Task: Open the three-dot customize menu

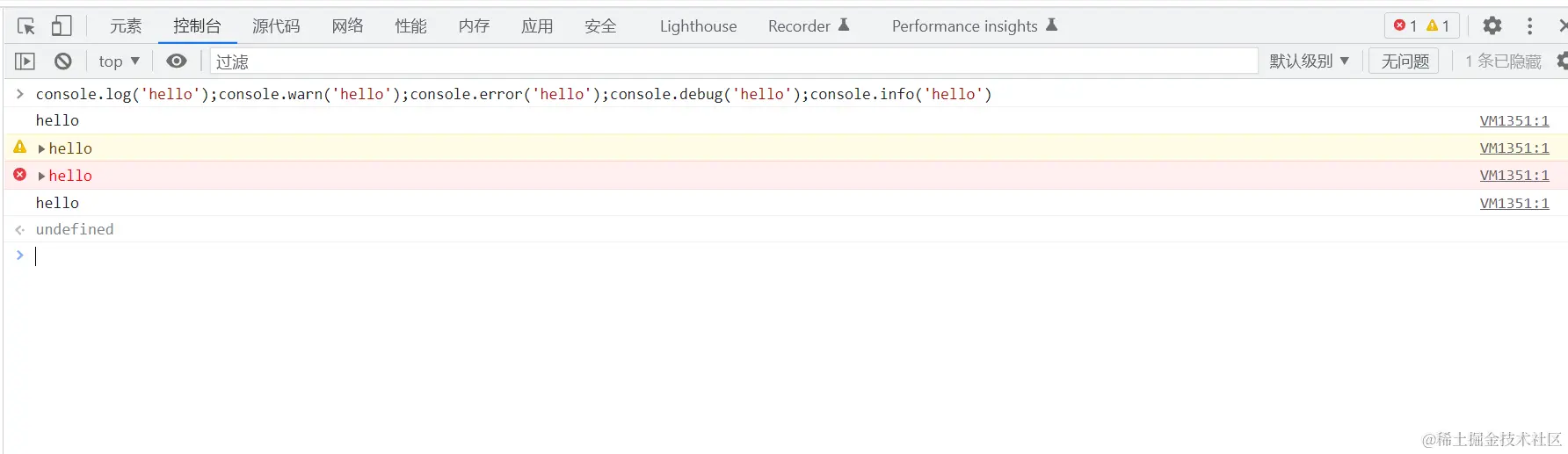Action: click(1529, 26)
